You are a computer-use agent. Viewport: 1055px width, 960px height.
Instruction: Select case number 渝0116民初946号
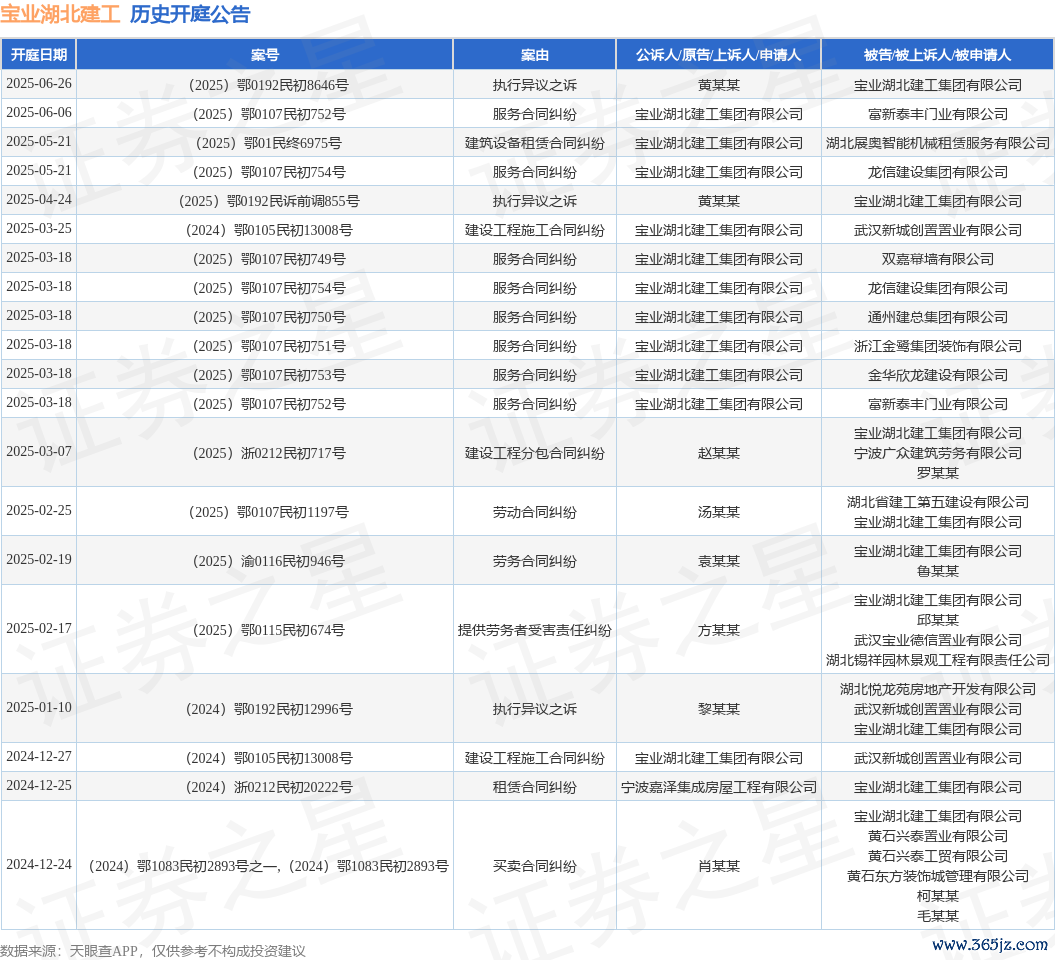268,561
